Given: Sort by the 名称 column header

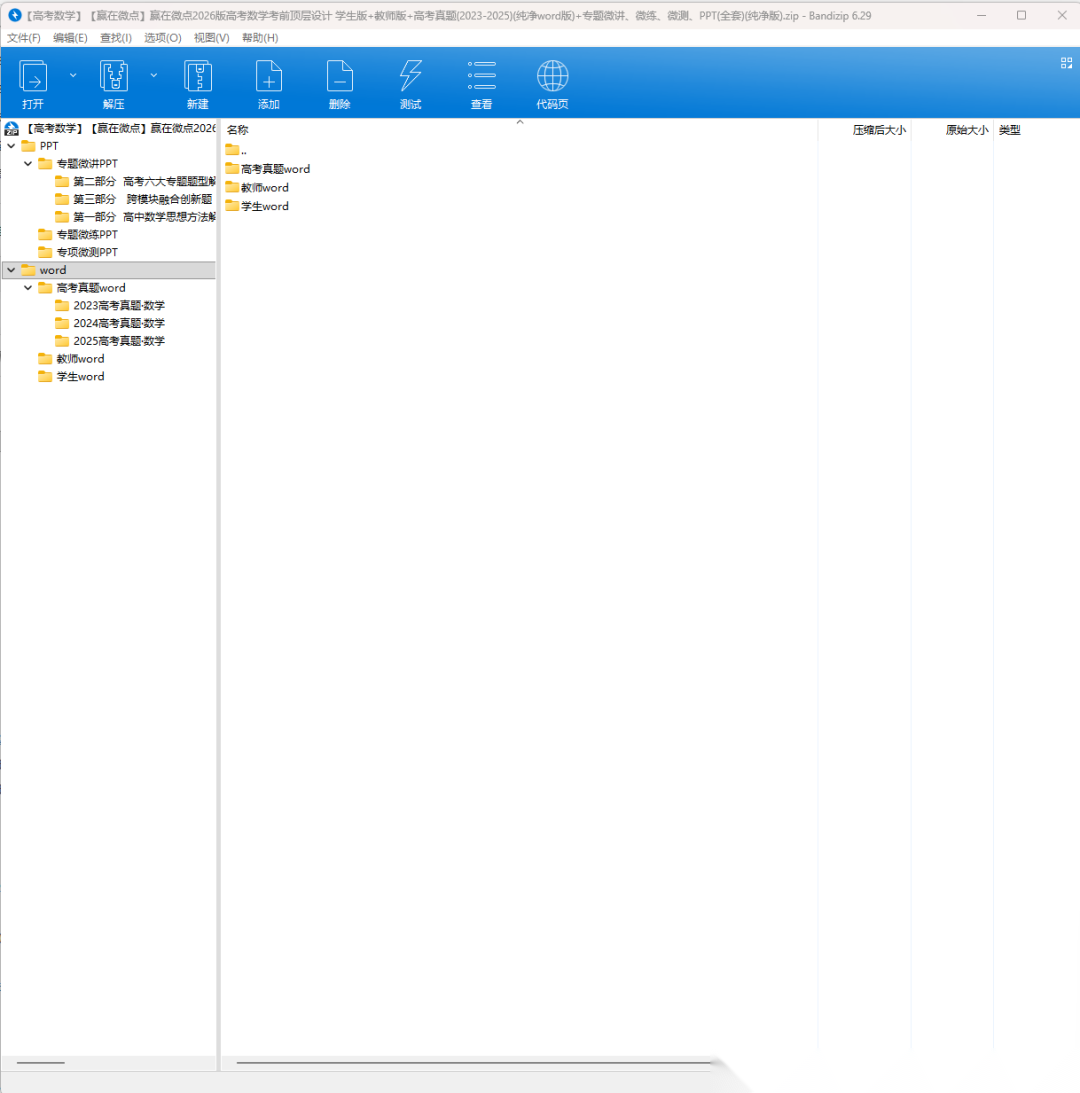Looking at the screenshot, I should 238,130.
